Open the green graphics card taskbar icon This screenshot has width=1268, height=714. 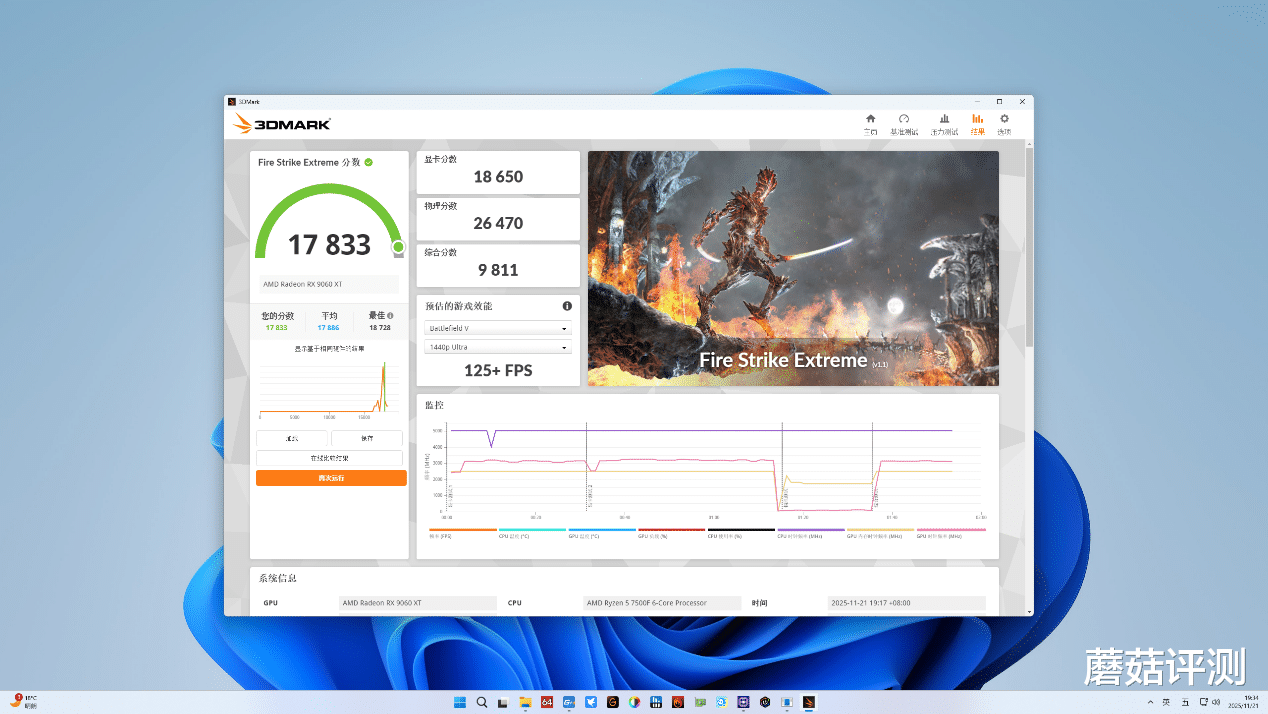(700, 702)
